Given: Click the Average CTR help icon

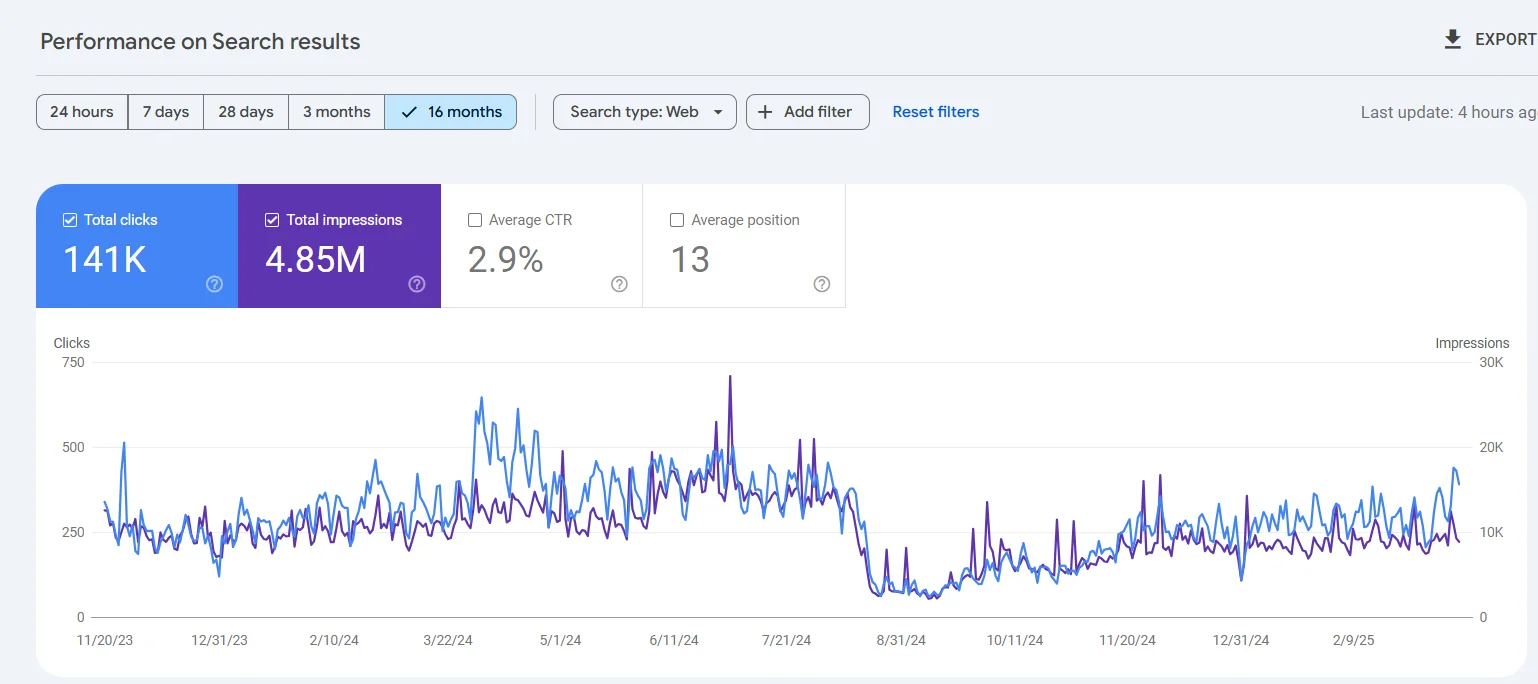Looking at the screenshot, I should [x=619, y=284].
